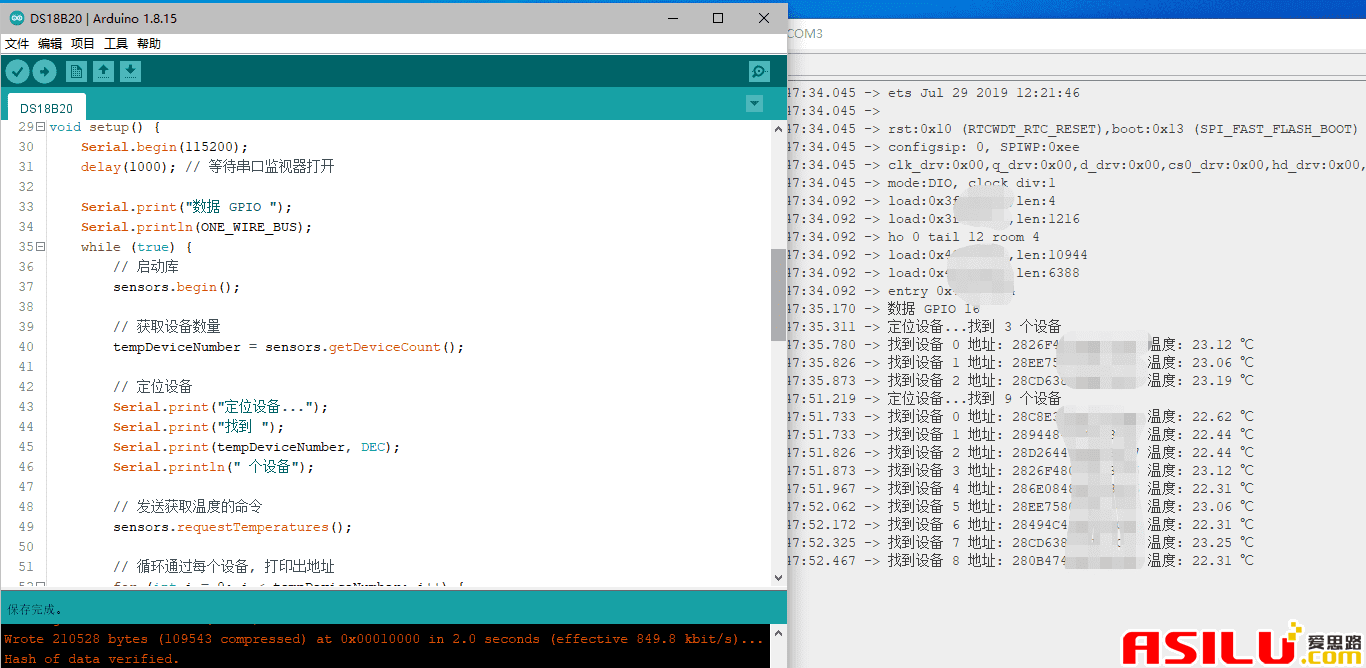The height and width of the screenshot is (668, 1366).
Task: Click the Serial.println(ONE_WIRE_BUS) line
Action: tap(197, 227)
